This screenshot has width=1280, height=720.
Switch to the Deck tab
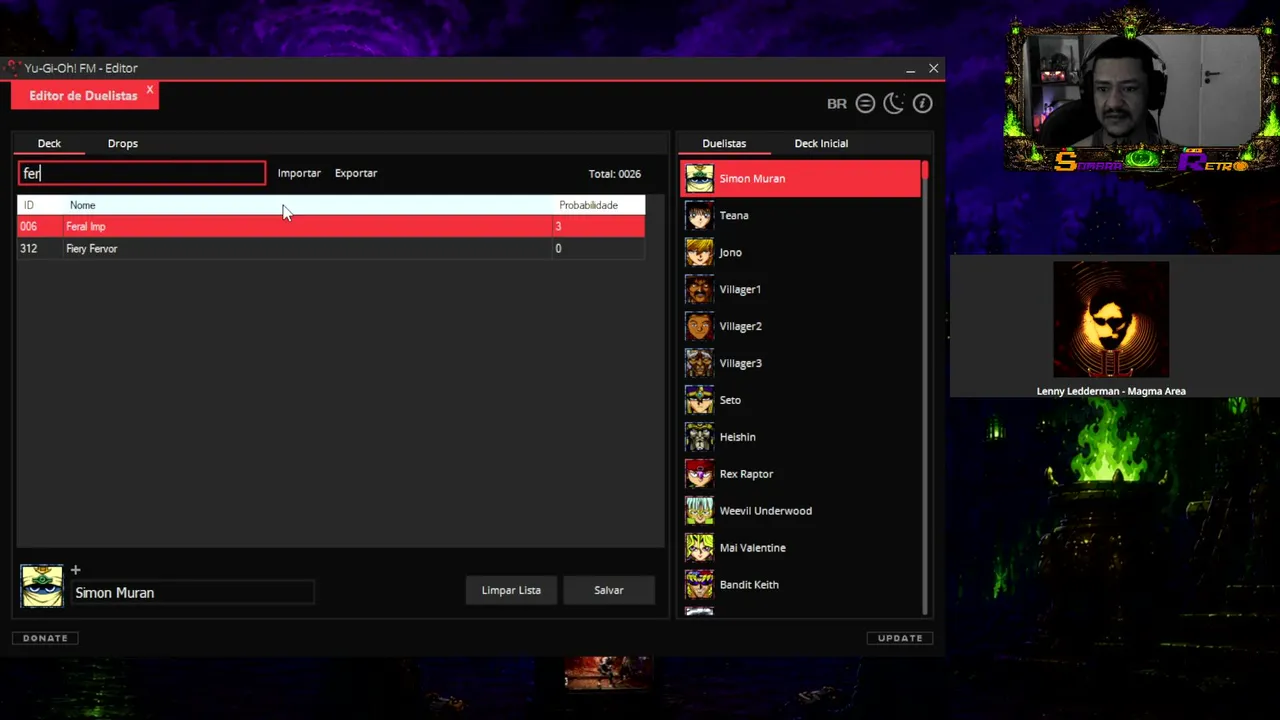pos(49,143)
